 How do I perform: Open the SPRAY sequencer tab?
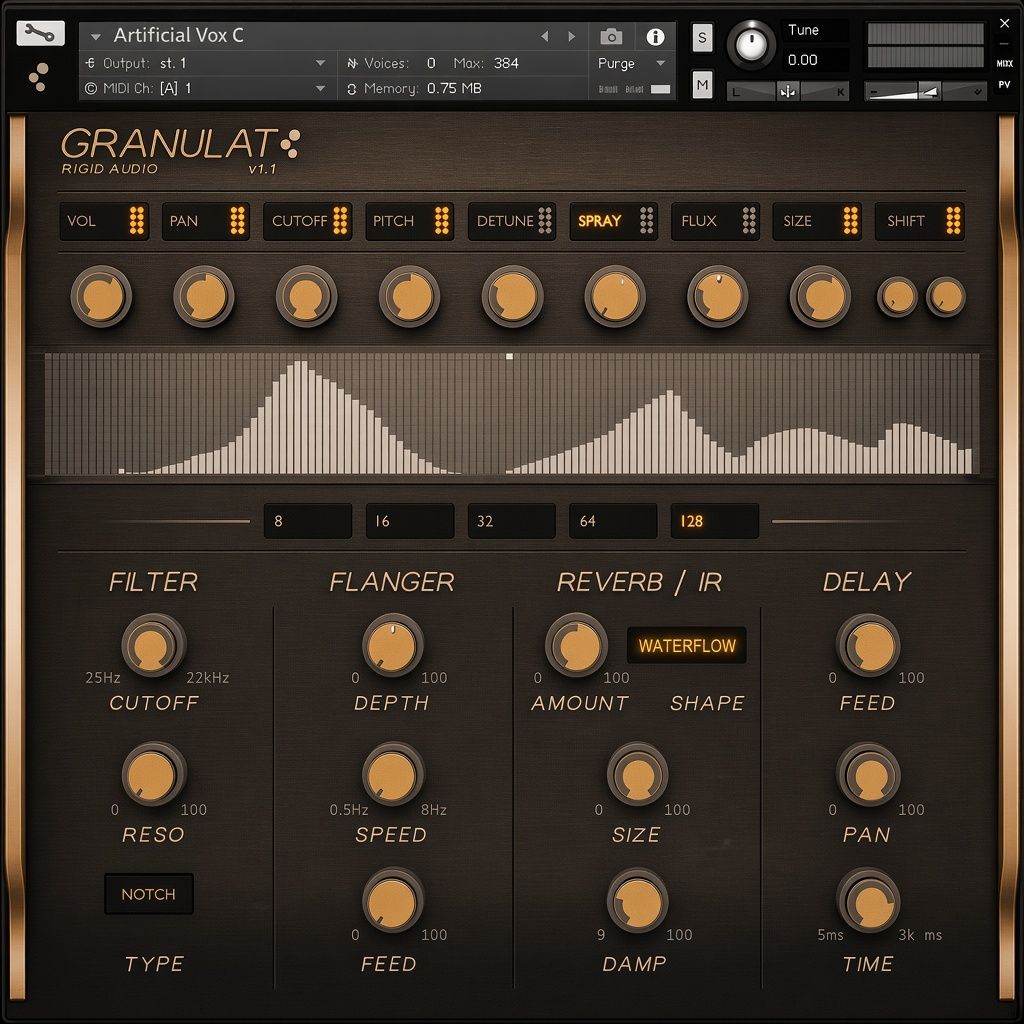(x=613, y=221)
